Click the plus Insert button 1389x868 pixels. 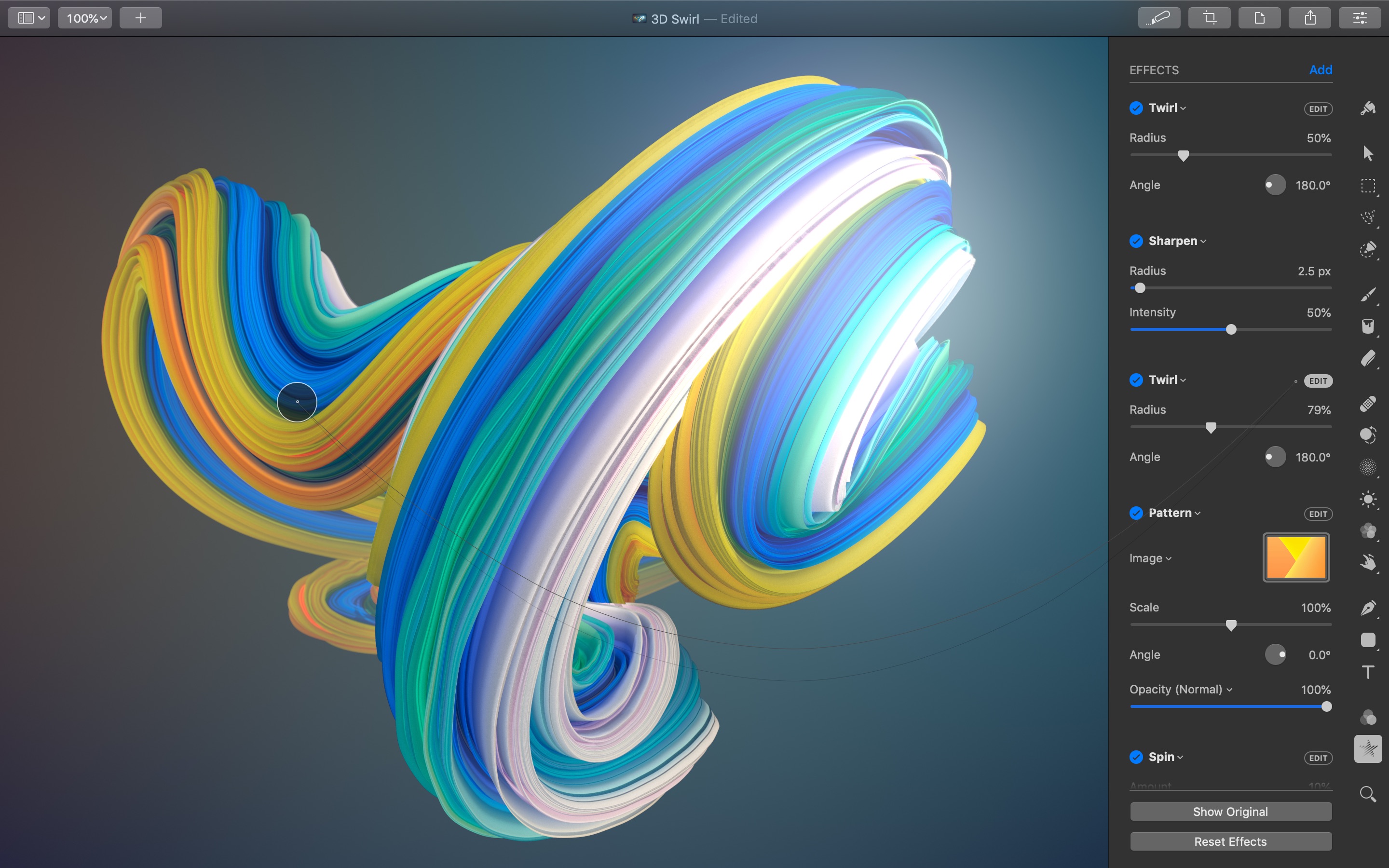click(x=141, y=18)
